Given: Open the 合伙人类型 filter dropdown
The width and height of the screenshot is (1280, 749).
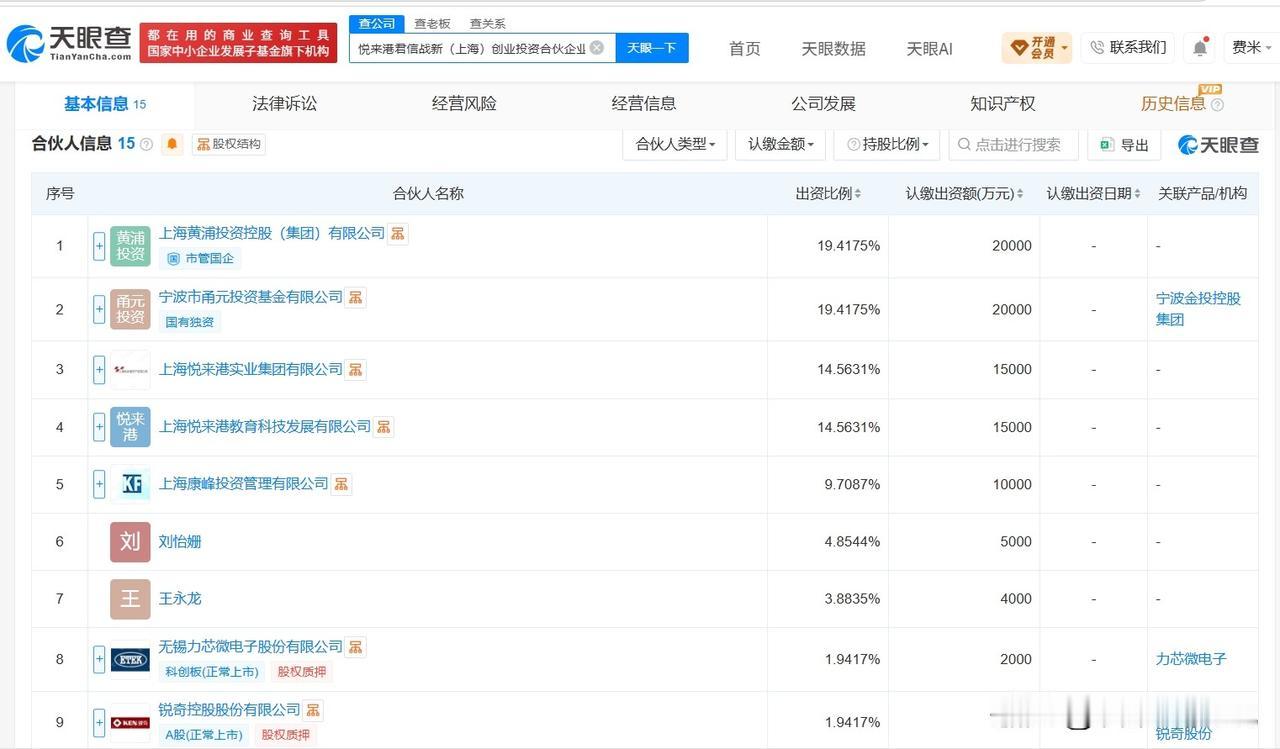Looking at the screenshot, I should click(675, 144).
